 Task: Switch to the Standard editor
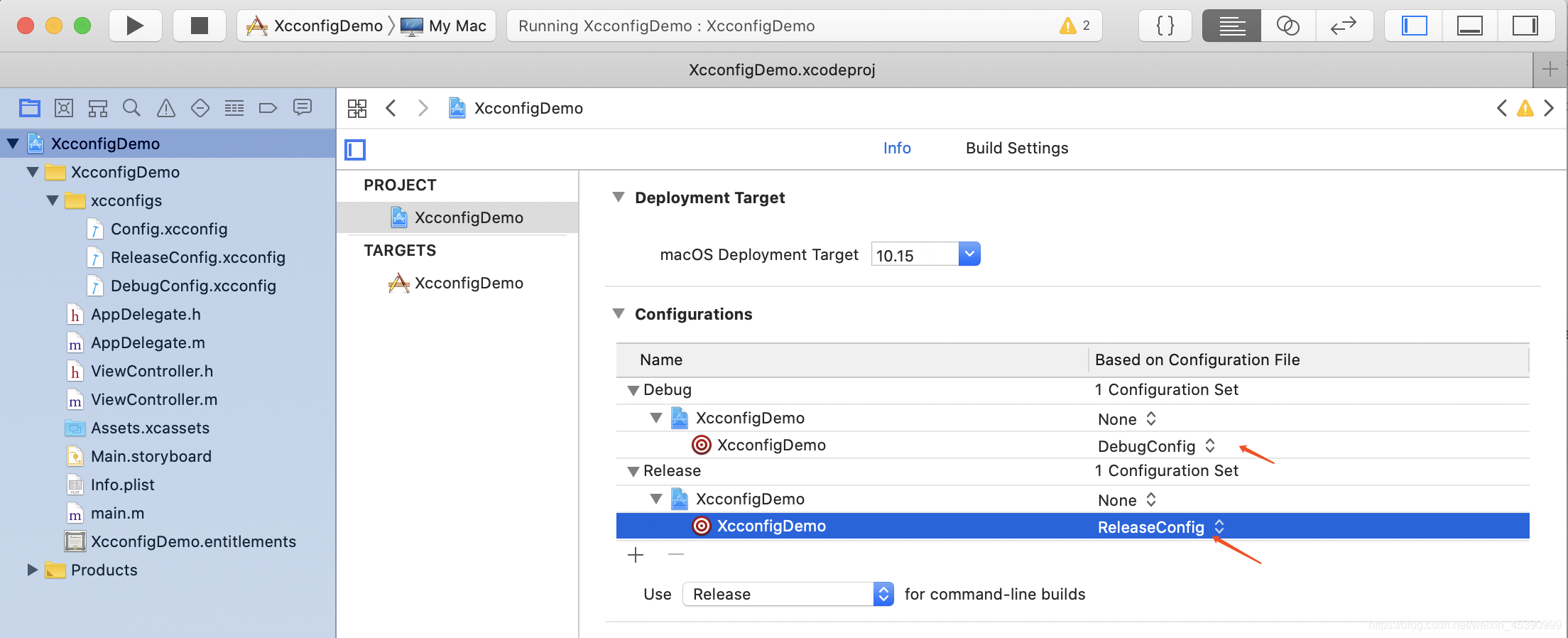tap(1232, 26)
